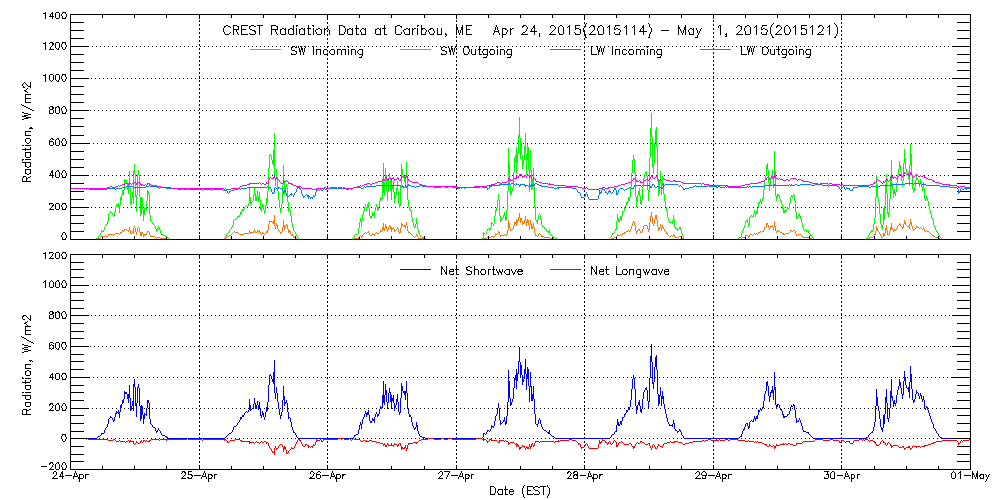Select the 27-Apr date on the x-axis
The height and width of the screenshot is (500, 1000).
click(x=456, y=477)
